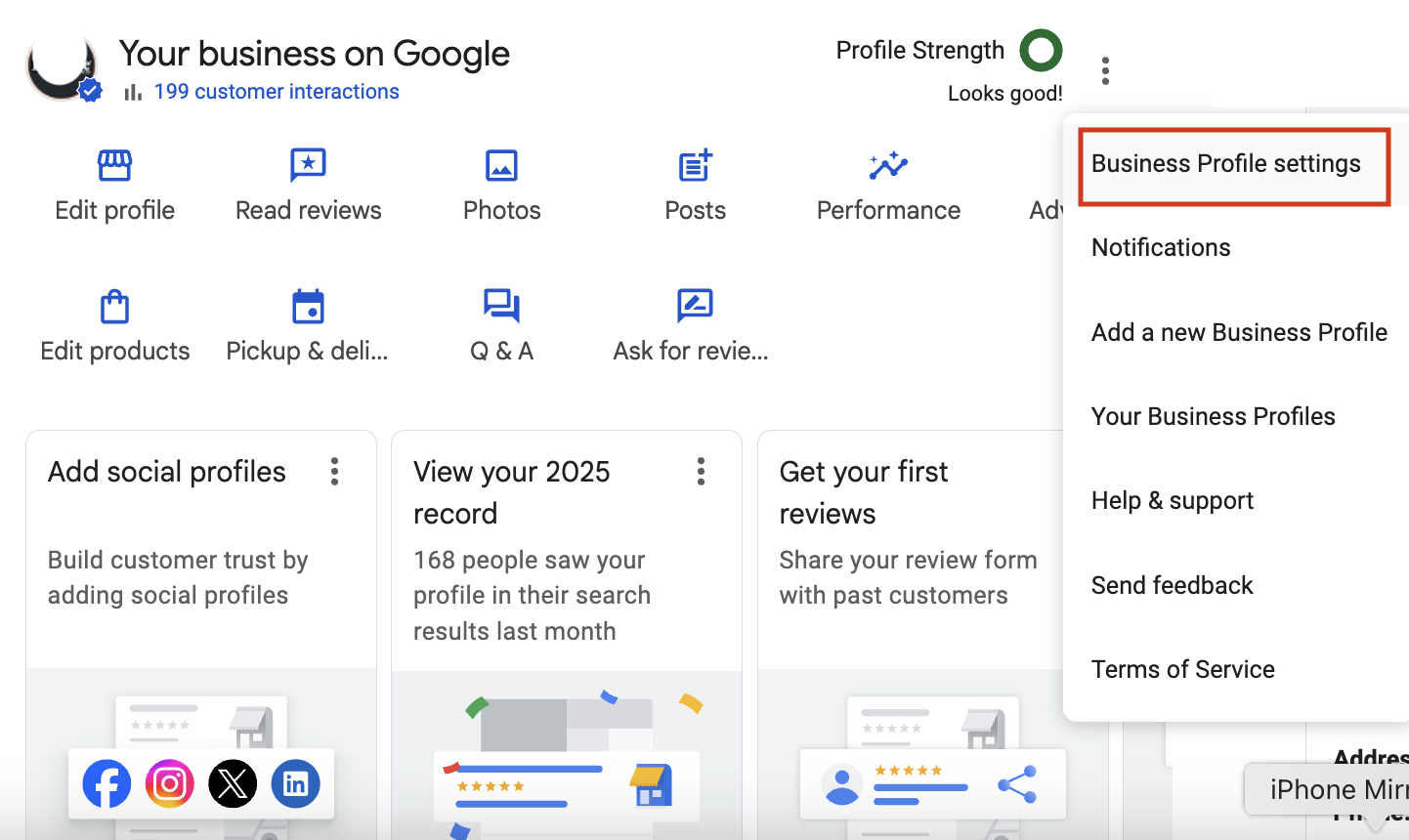The image size is (1409, 840).
Task: Click the Edit products label
Action: coord(114,351)
